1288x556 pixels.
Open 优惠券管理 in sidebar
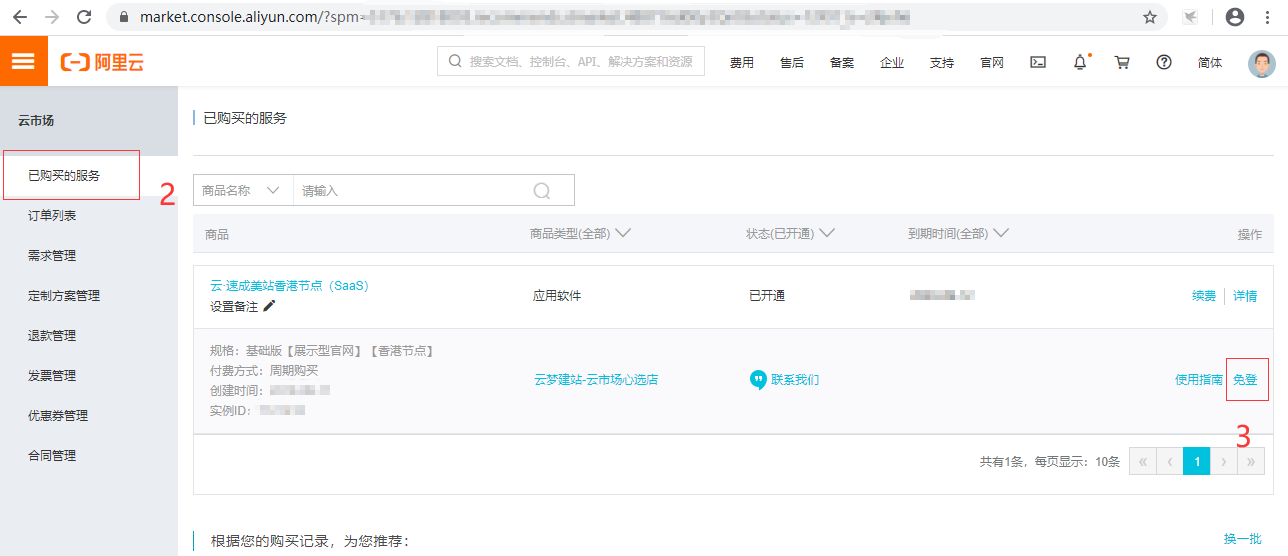click(x=58, y=415)
